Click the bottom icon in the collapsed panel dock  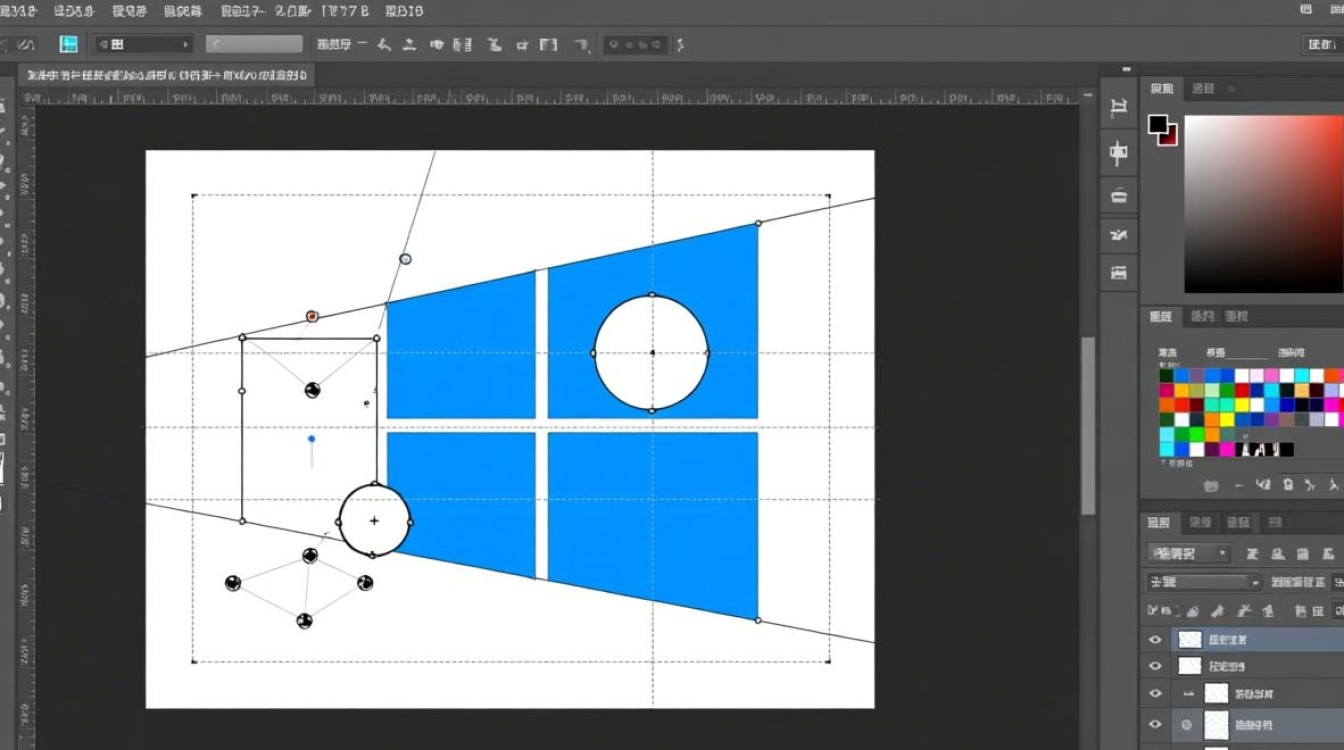click(x=1119, y=272)
